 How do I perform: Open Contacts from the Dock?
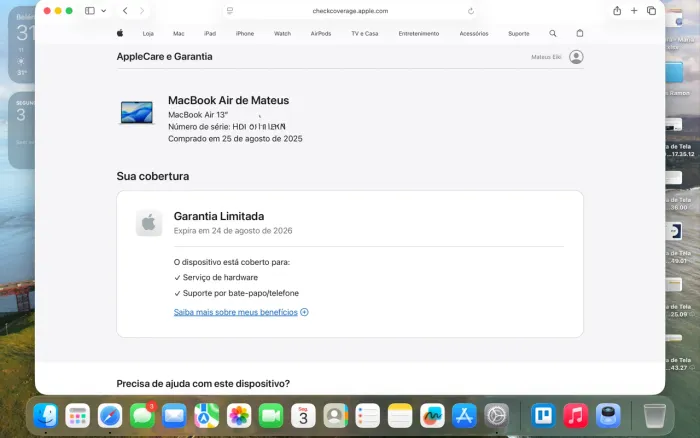coord(336,416)
